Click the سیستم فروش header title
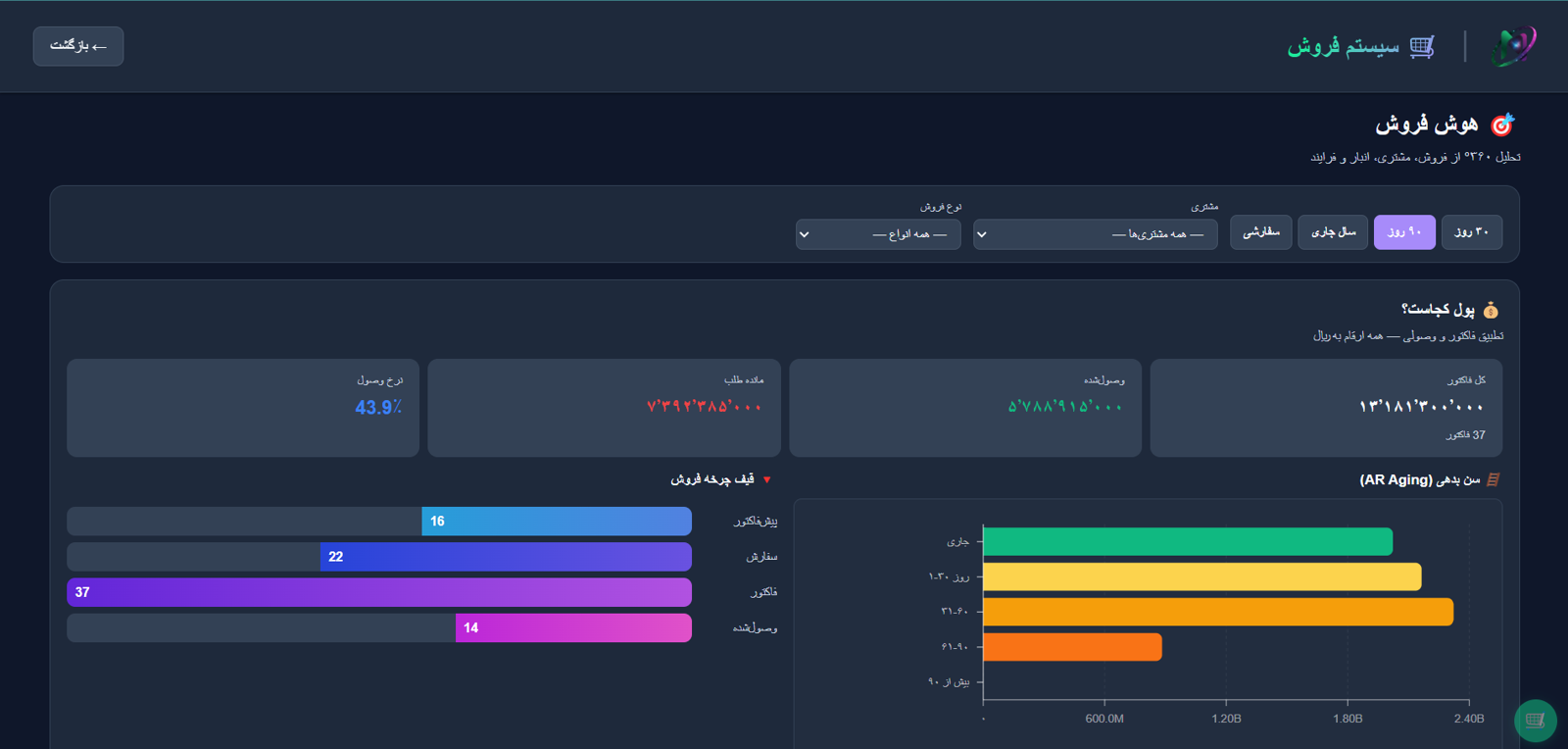1568x749 pixels. point(1344,46)
